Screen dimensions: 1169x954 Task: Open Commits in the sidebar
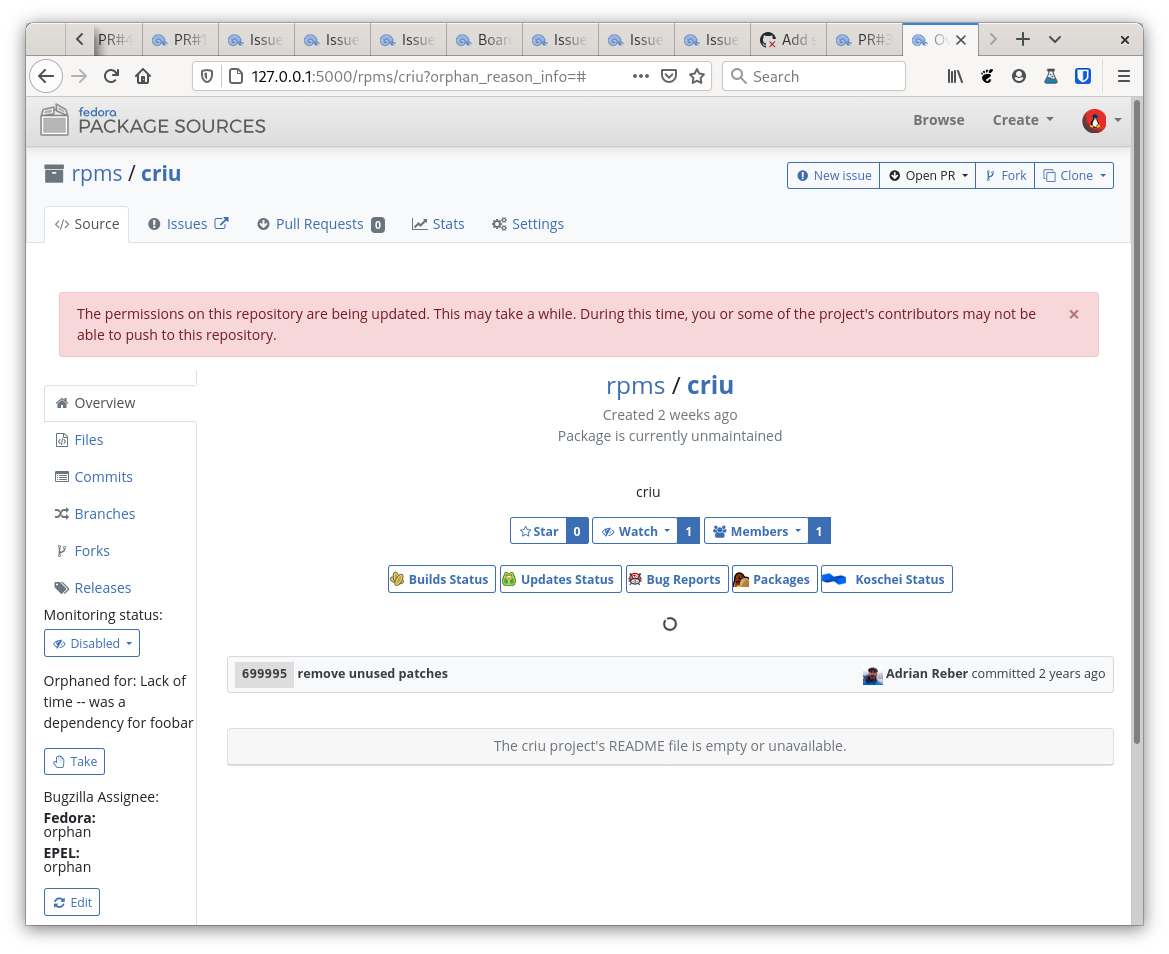(94, 477)
